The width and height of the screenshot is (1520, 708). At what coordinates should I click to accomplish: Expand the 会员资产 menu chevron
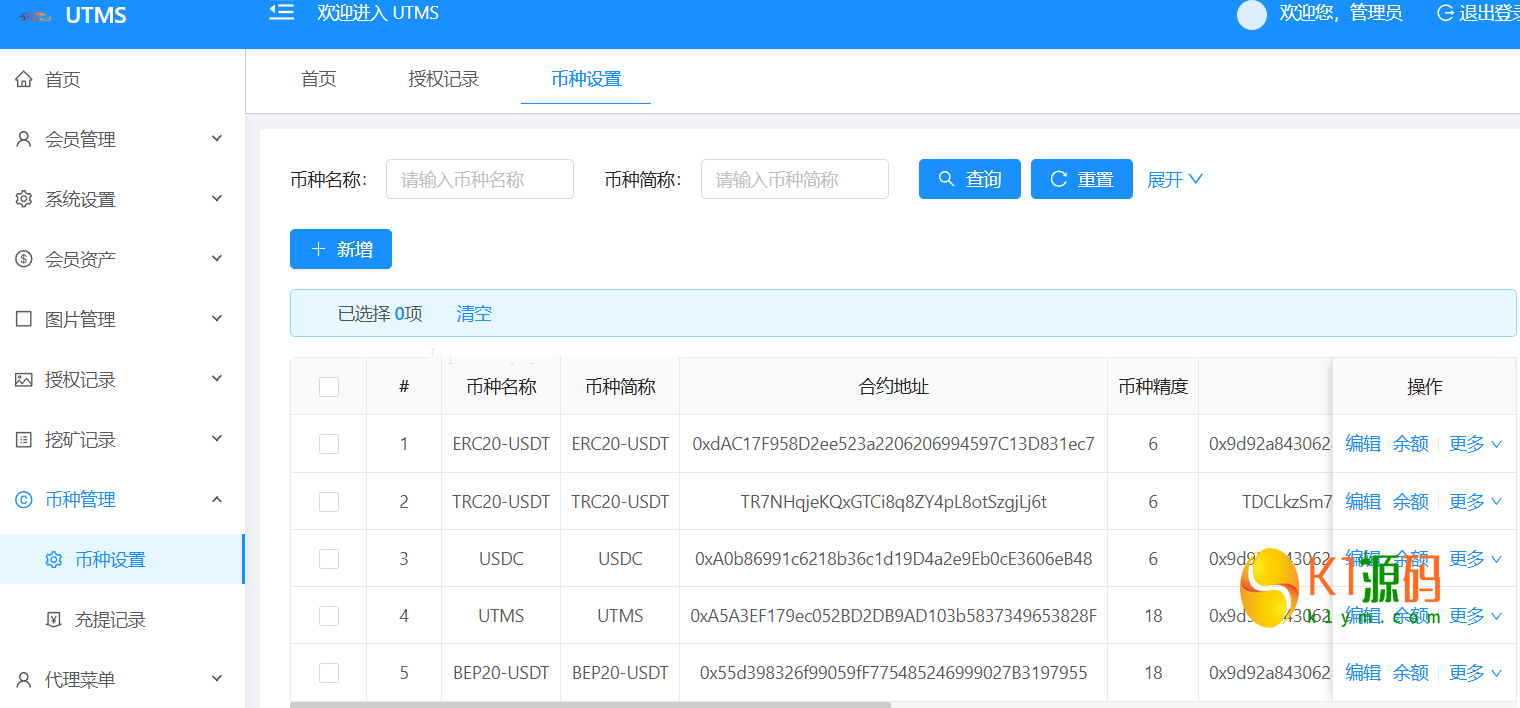(217, 259)
